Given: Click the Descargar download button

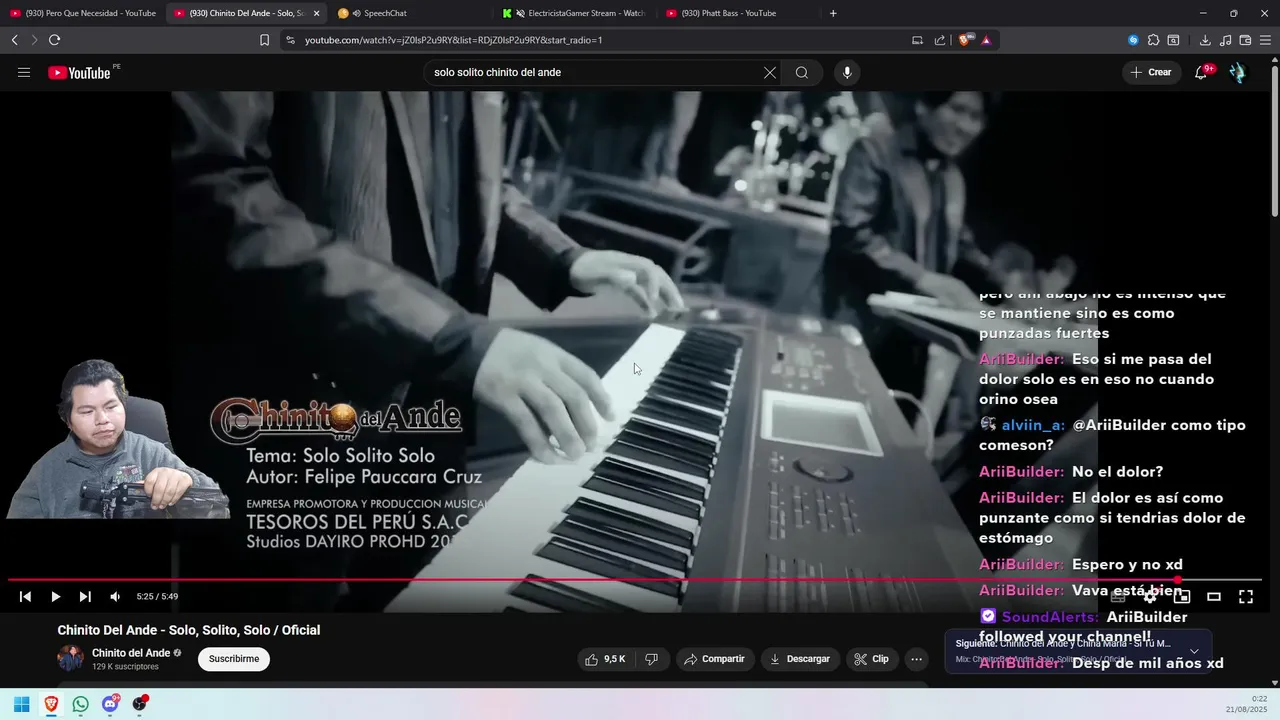Looking at the screenshot, I should [800, 659].
